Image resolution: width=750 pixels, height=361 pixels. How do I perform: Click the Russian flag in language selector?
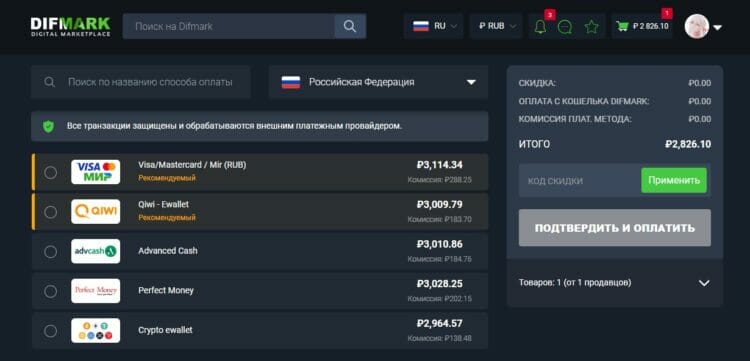point(421,26)
